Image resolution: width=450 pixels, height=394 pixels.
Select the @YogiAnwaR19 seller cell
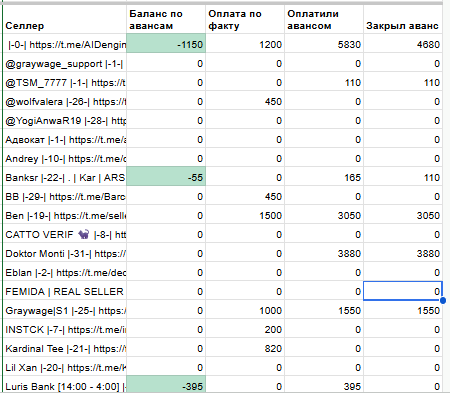tap(65, 119)
